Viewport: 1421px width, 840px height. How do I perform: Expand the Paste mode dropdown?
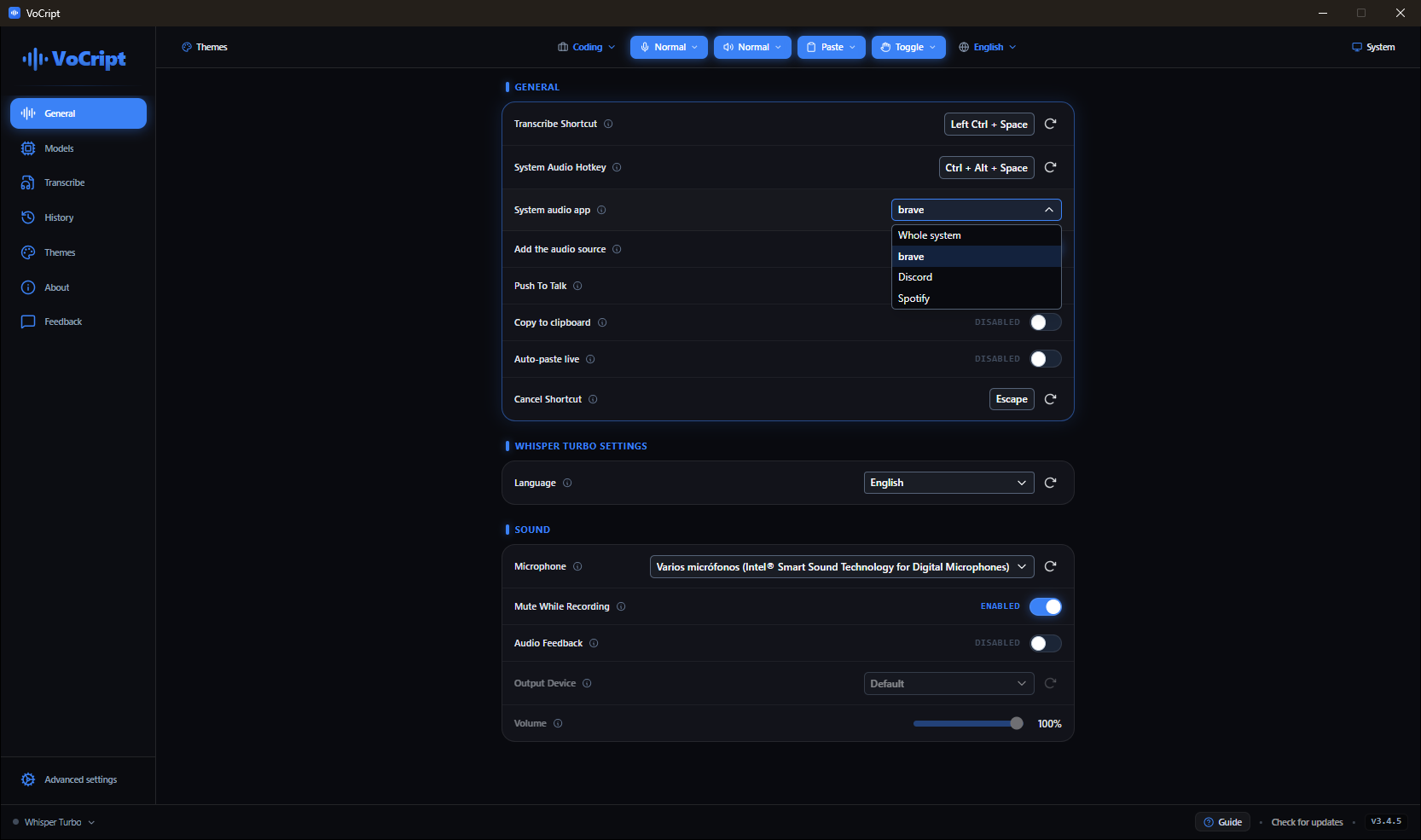point(832,47)
